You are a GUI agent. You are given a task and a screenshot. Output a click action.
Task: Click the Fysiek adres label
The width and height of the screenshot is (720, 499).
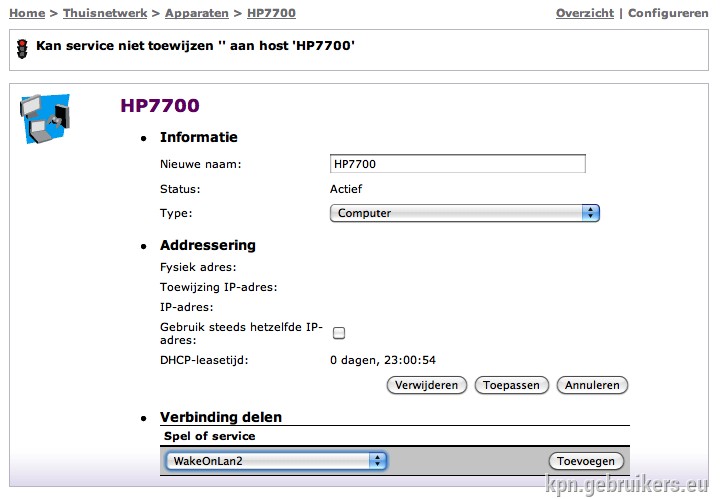coord(198,267)
